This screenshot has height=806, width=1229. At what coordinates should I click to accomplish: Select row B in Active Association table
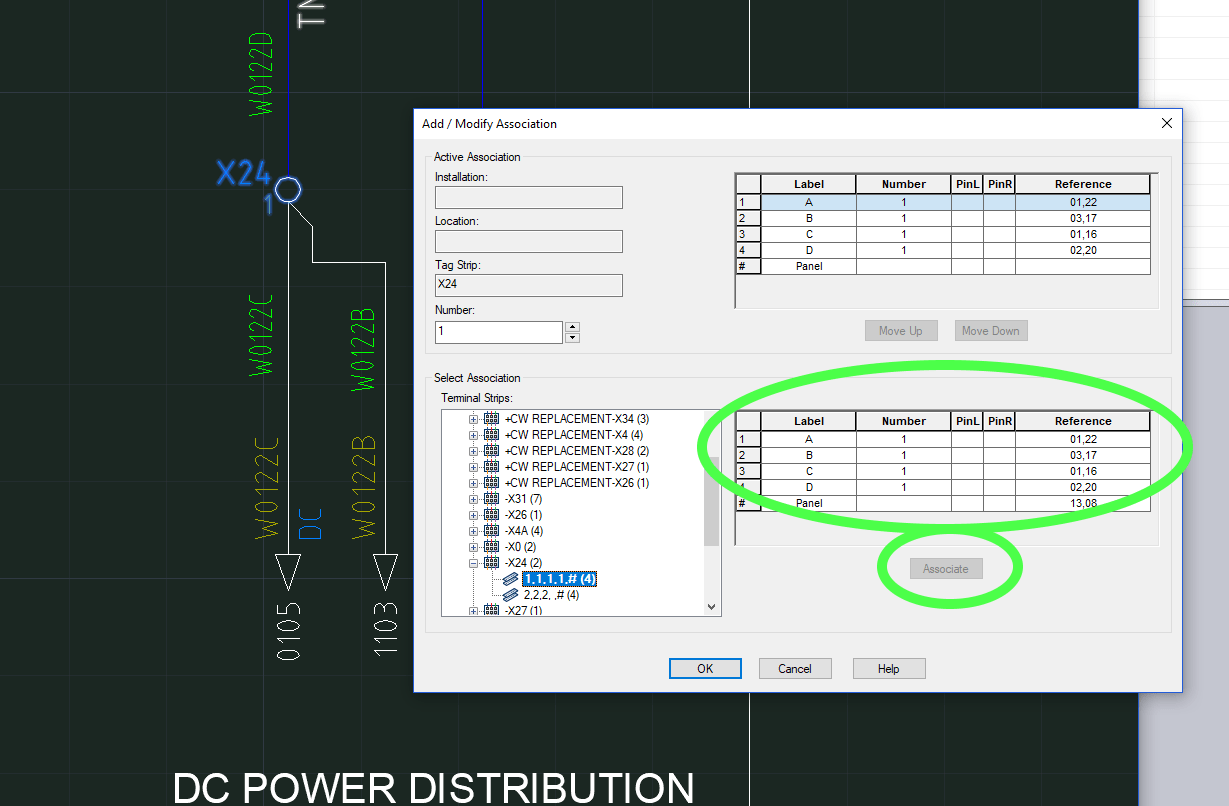pyautogui.click(x=943, y=218)
